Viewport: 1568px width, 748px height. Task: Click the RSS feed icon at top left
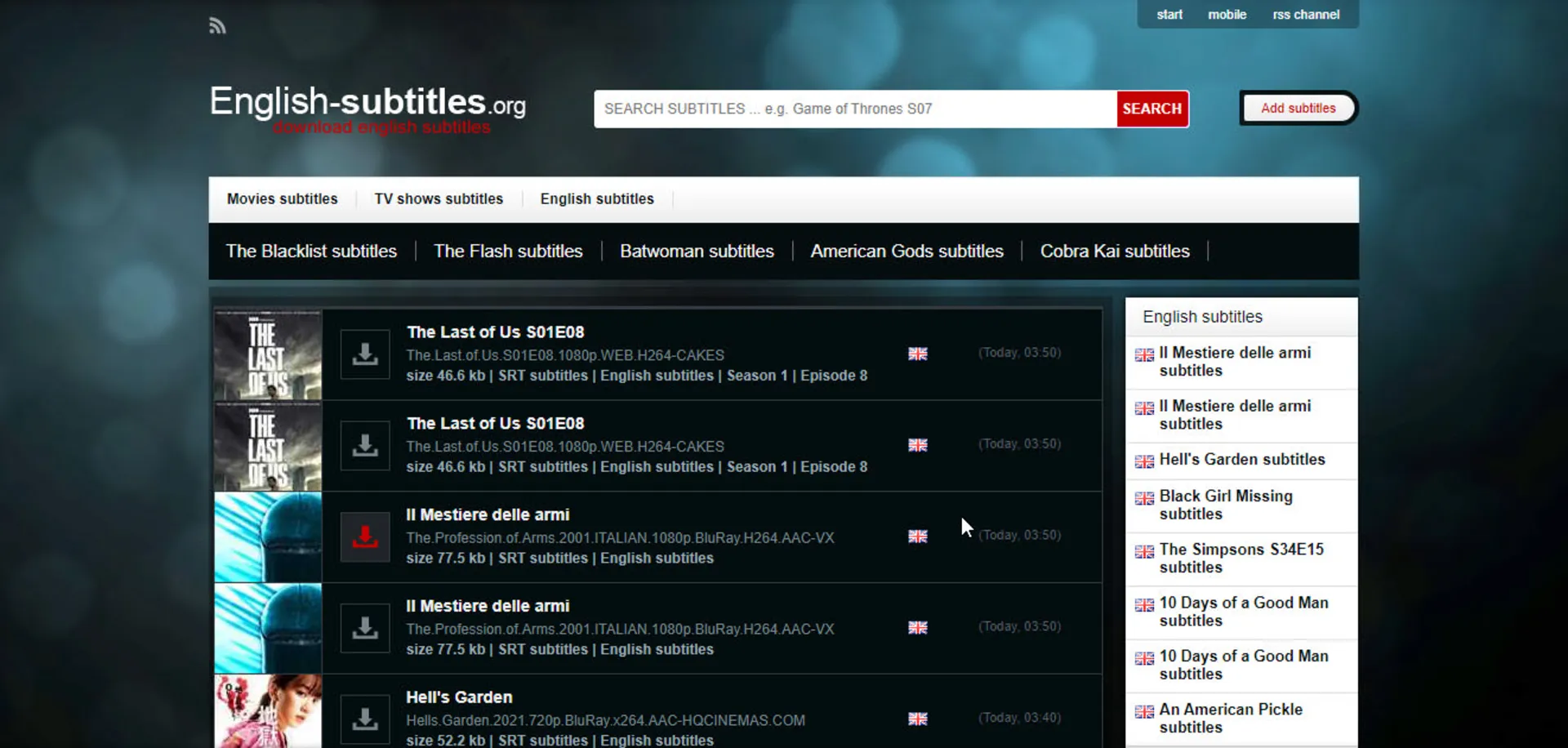click(x=217, y=26)
